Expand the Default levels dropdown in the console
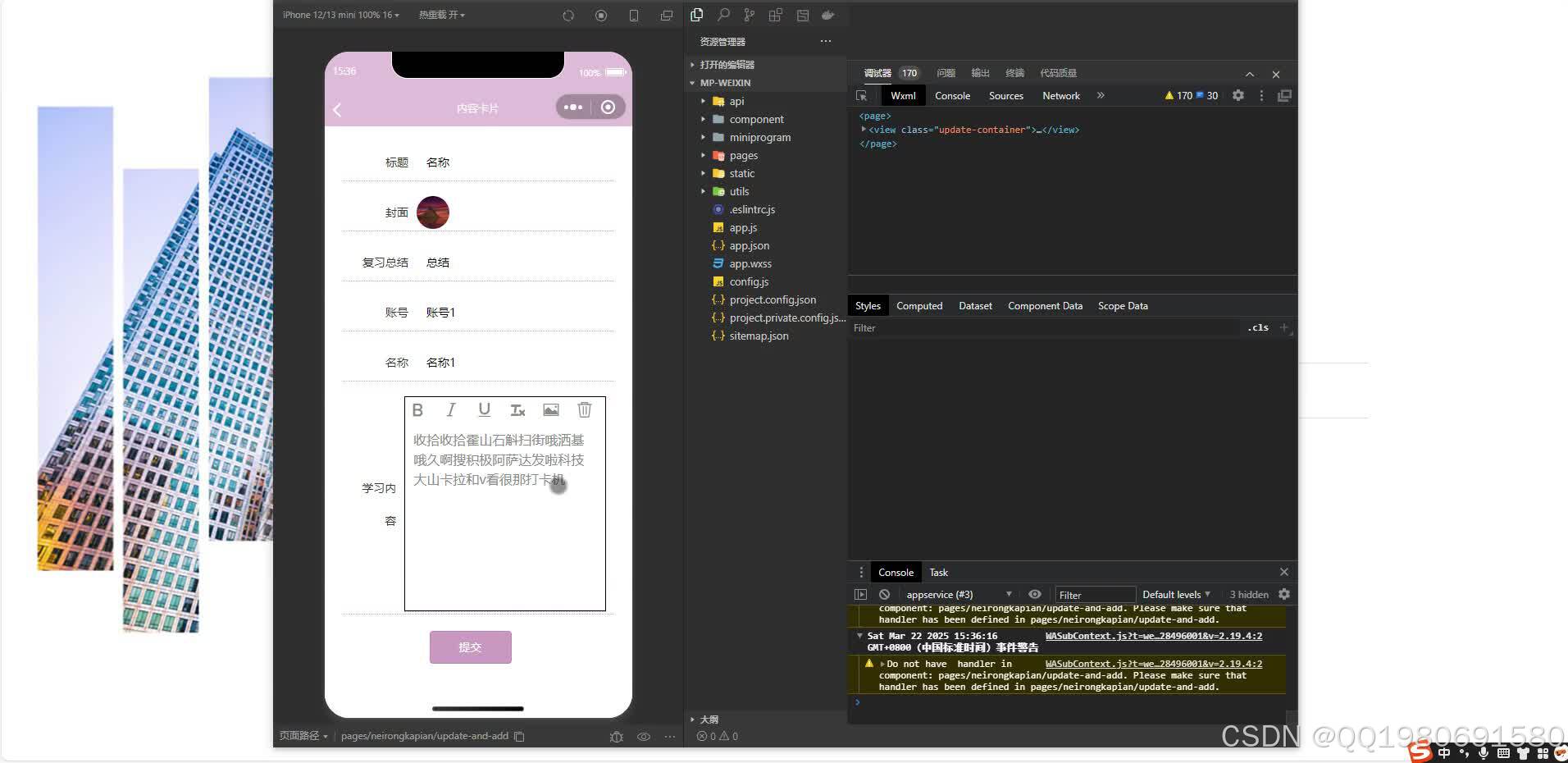This screenshot has height=763, width=1568. [x=1175, y=594]
